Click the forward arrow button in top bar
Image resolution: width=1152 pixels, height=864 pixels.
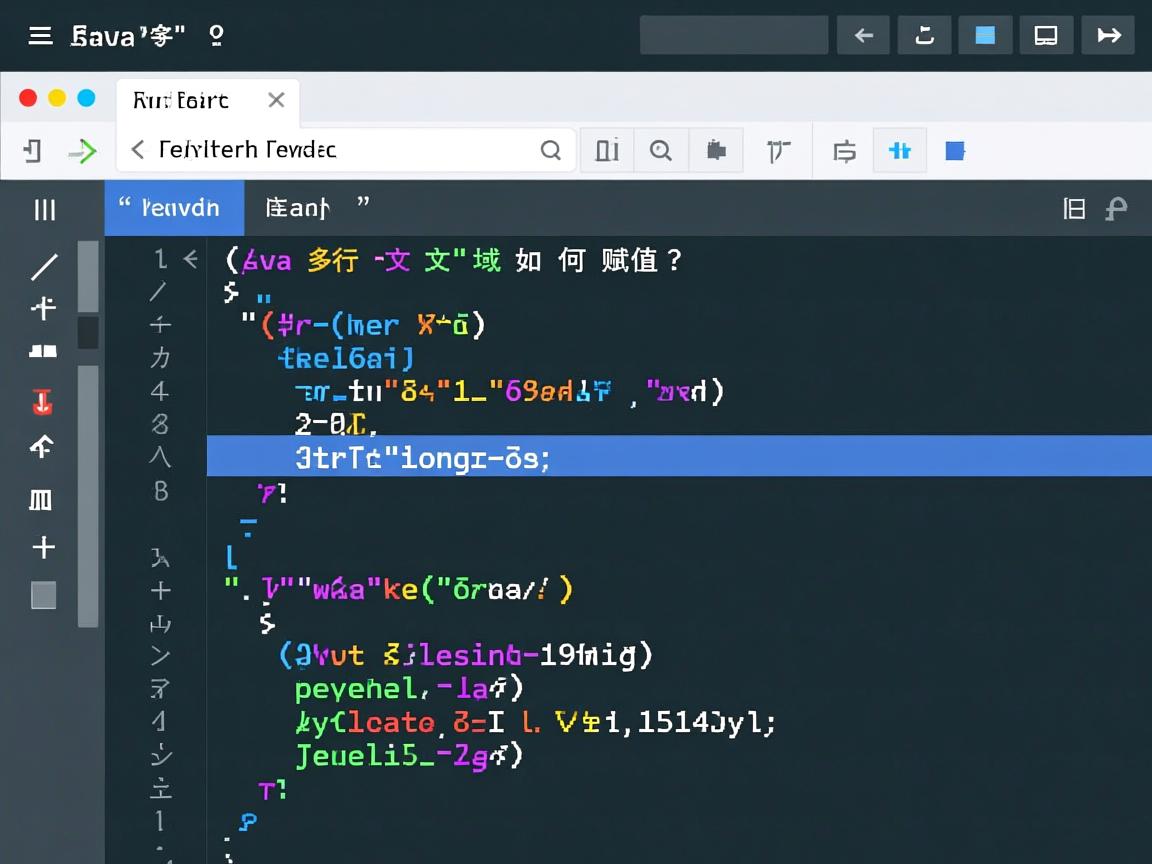pyautogui.click(x=1108, y=36)
